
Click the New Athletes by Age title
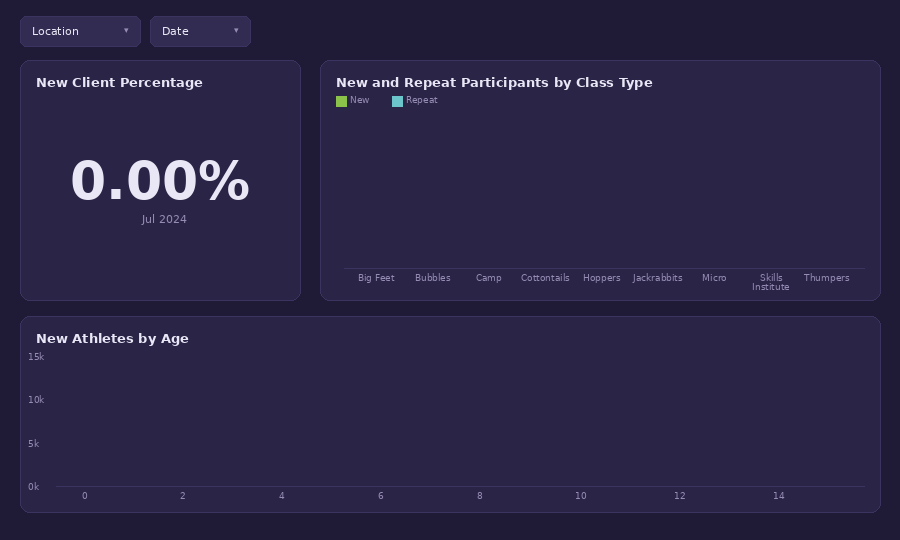[112, 339]
